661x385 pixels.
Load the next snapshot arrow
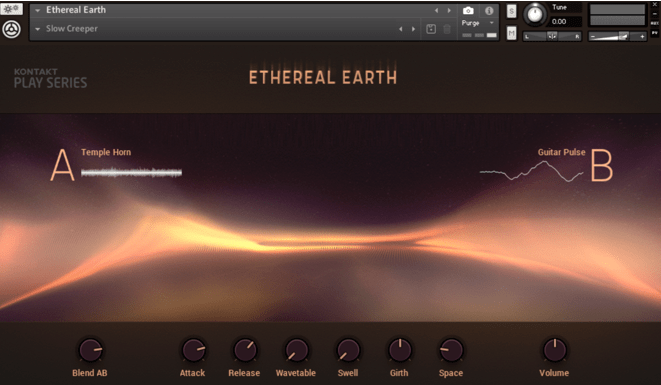point(414,29)
